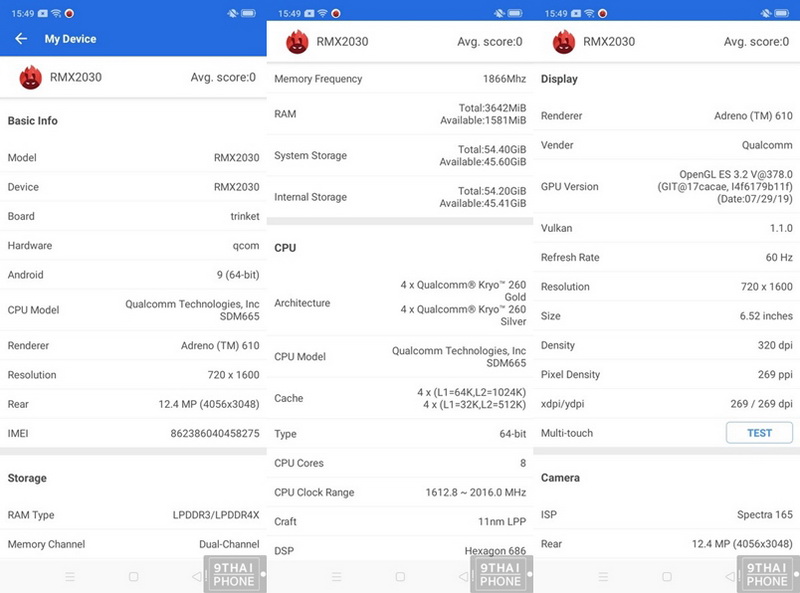This screenshot has width=800, height=593.
Task: Tap the muted bell icon in the My Device status bar
Action: click(233, 13)
